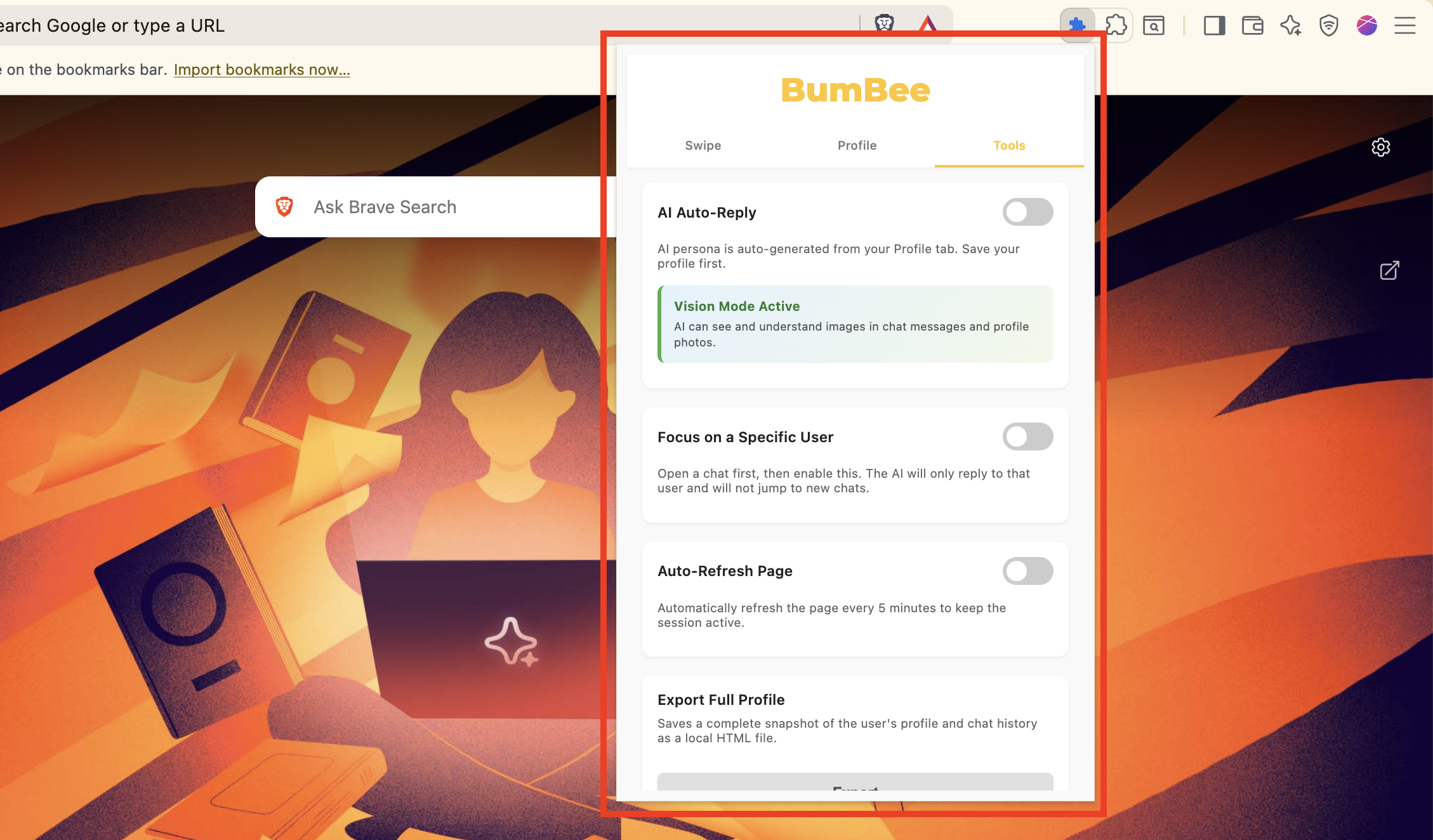Open the browser hamburger main menu
1433x840 pixels.
pyautogui.click(x=1405, y=25)
